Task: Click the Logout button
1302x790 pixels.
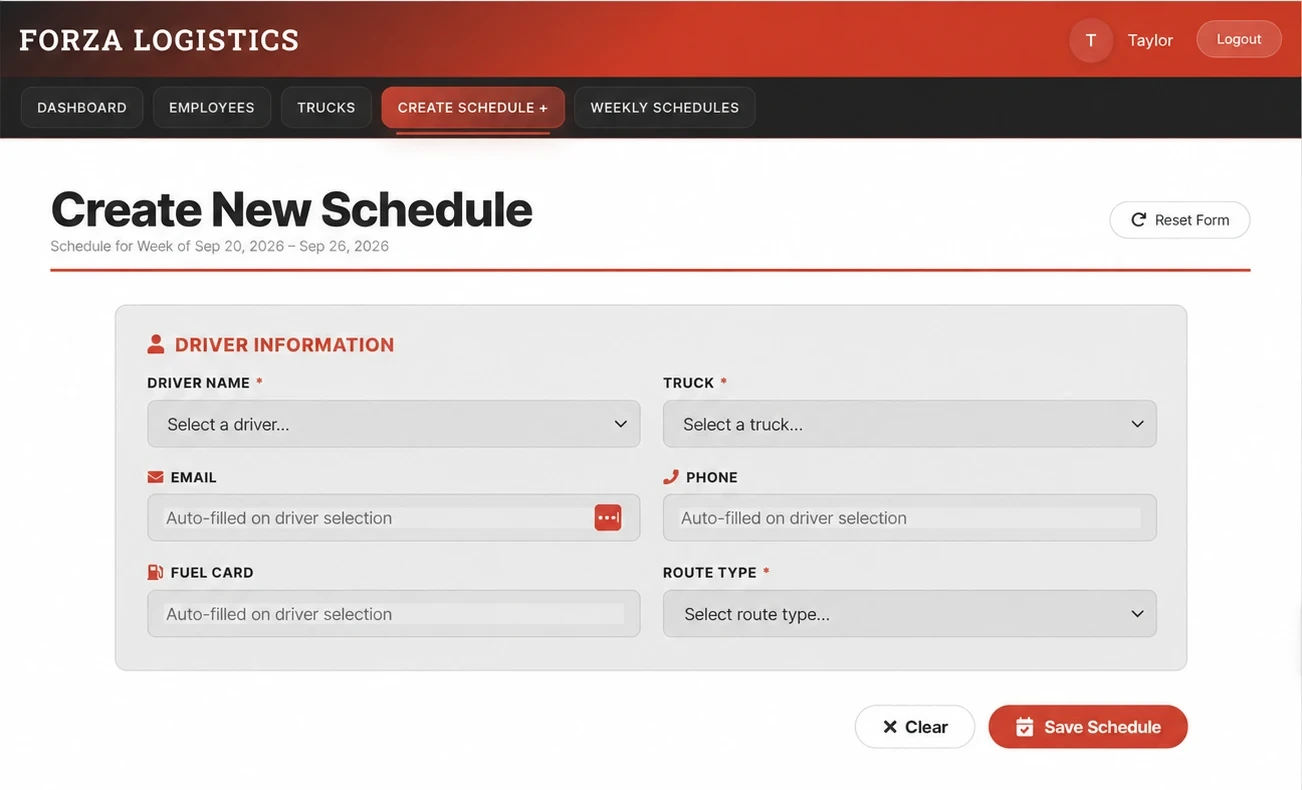Action: [x=1239, y=39]
